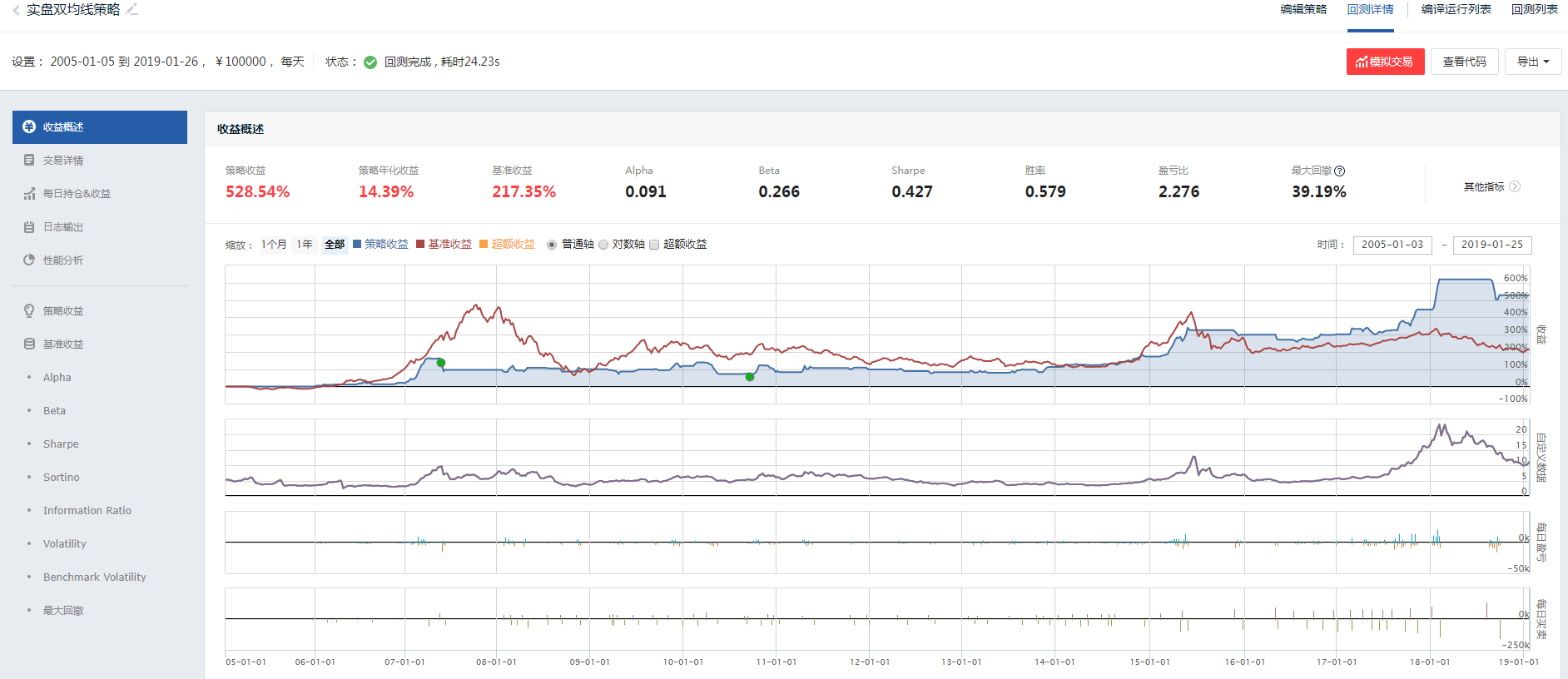Open the 回测列表 tab
Image resolution: width=1568 pixels, height=679 pixels.
(1535, 10)
